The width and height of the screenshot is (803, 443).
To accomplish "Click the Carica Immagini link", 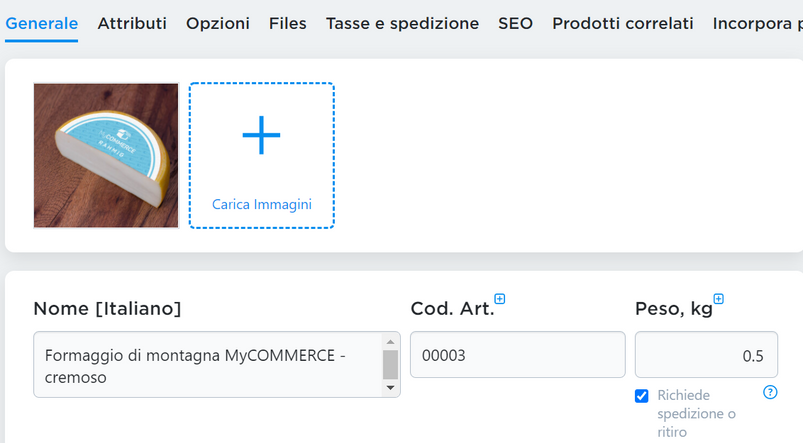I will tap(262, 204).
